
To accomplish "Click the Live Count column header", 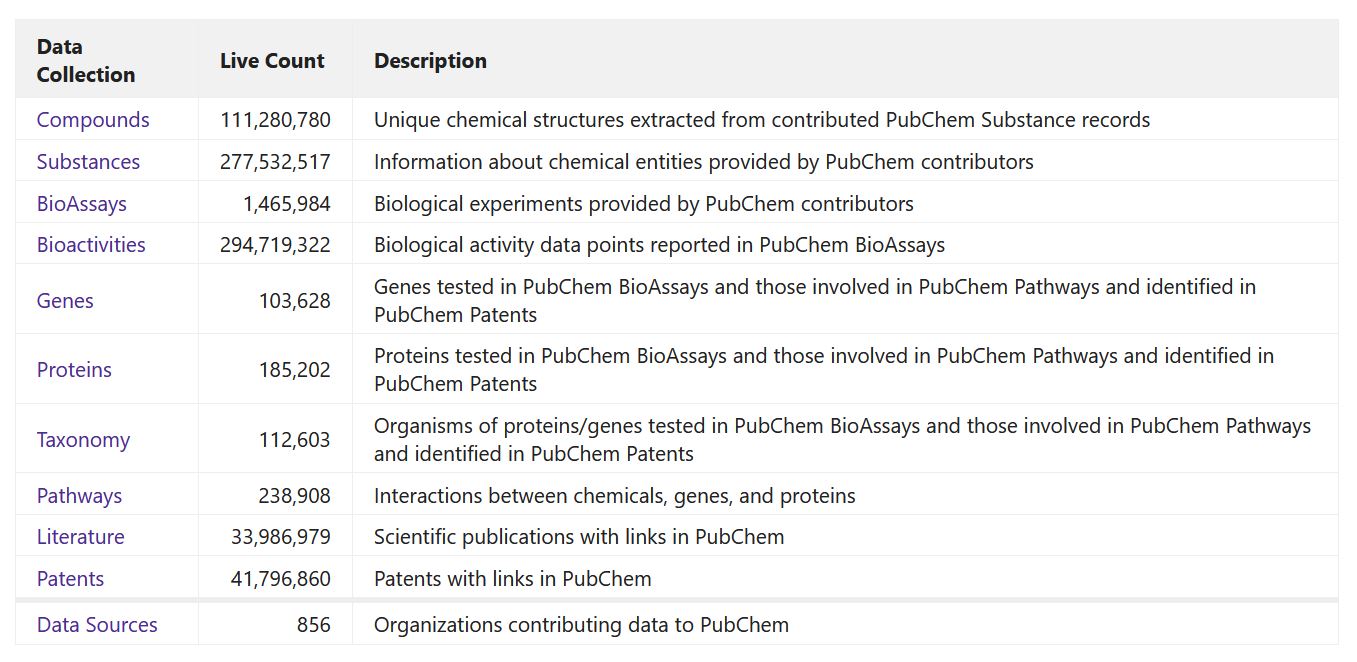I will [272, 61].
